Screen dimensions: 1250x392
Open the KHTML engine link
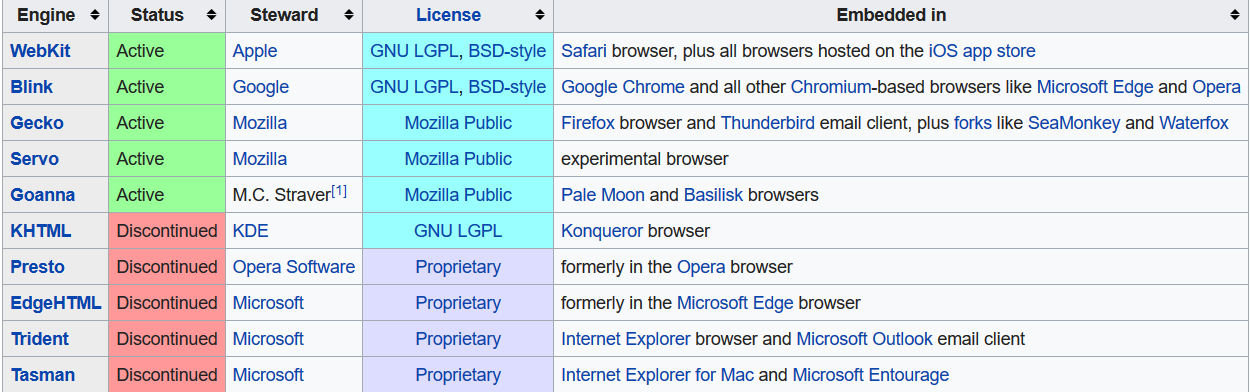tap(41, 231)
